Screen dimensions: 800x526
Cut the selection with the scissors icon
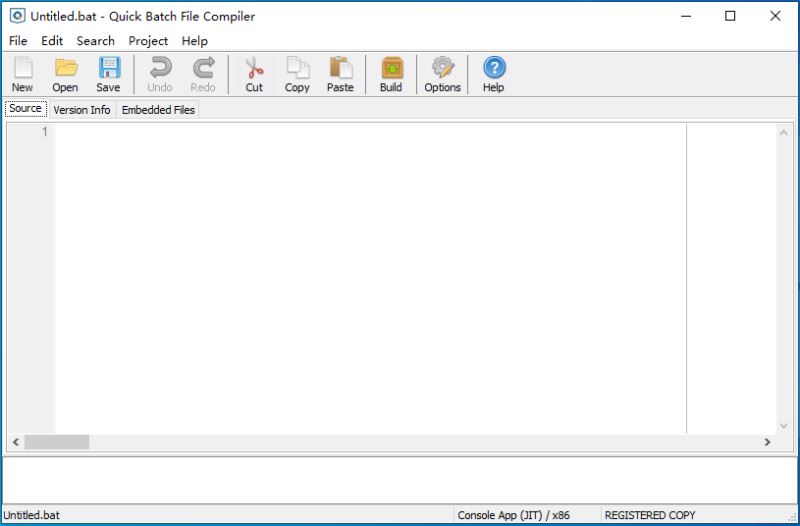254,74
